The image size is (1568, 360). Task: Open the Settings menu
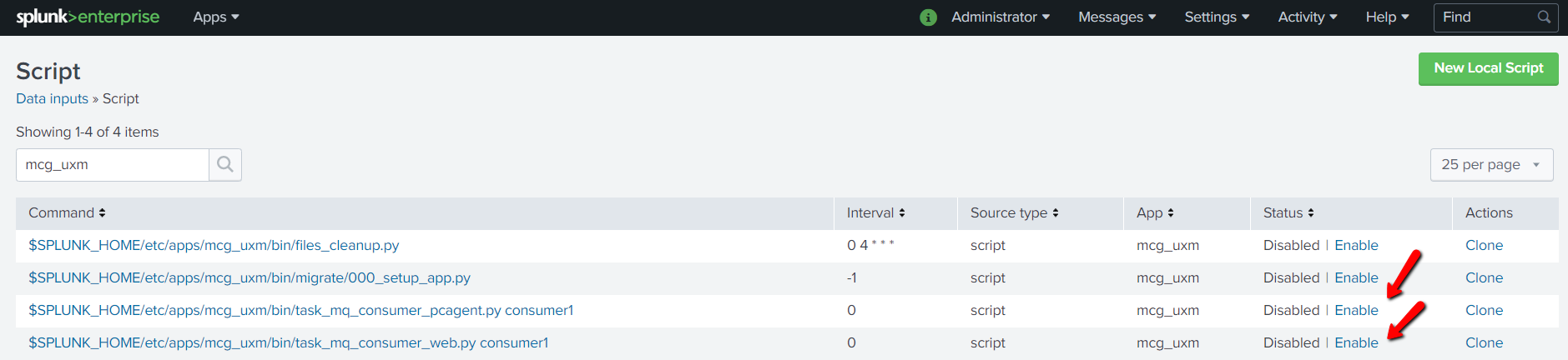coord(1217,17)
